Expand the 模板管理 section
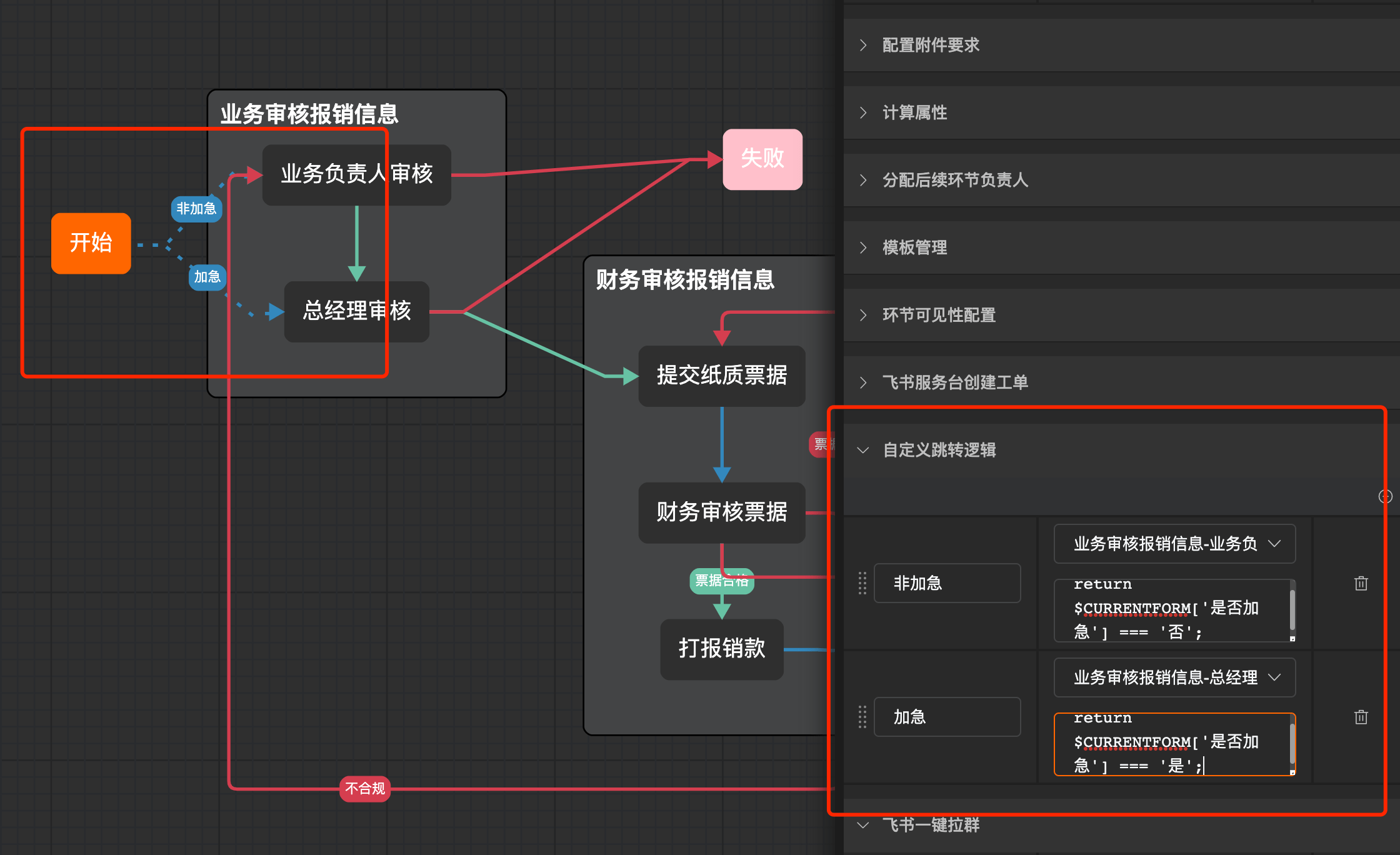1400x855 pixels. 1121,247
